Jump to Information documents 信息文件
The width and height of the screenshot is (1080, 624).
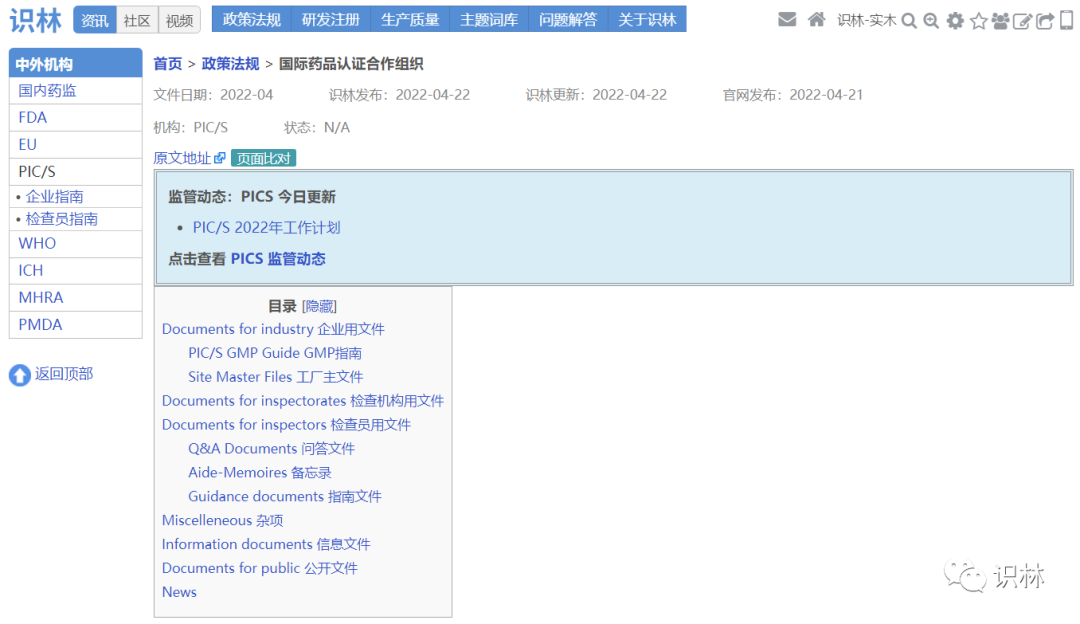pos(266,545)
